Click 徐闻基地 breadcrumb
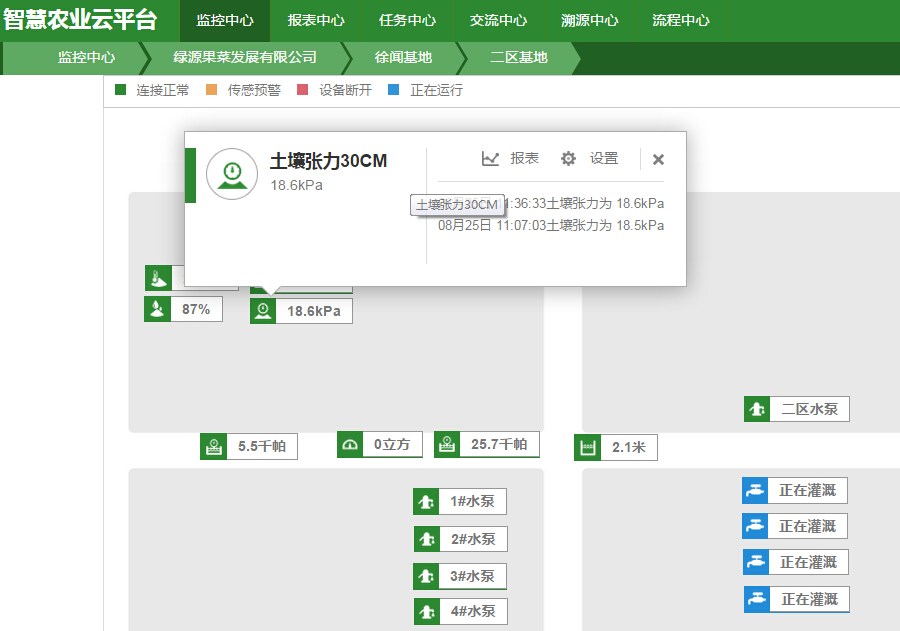The height and width of the screenshot is (631, 900). (403, 58)
